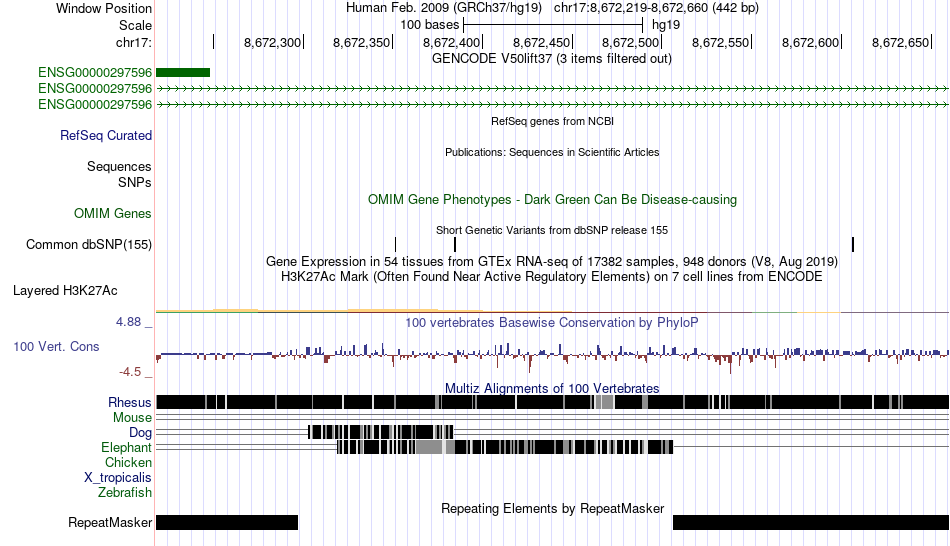Click the right RepeatMasker black block
The height and width of the screenshot is (546, 950).
811,522
